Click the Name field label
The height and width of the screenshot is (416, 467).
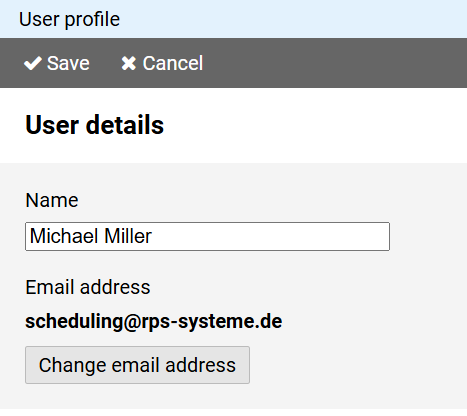pos(52,200)
